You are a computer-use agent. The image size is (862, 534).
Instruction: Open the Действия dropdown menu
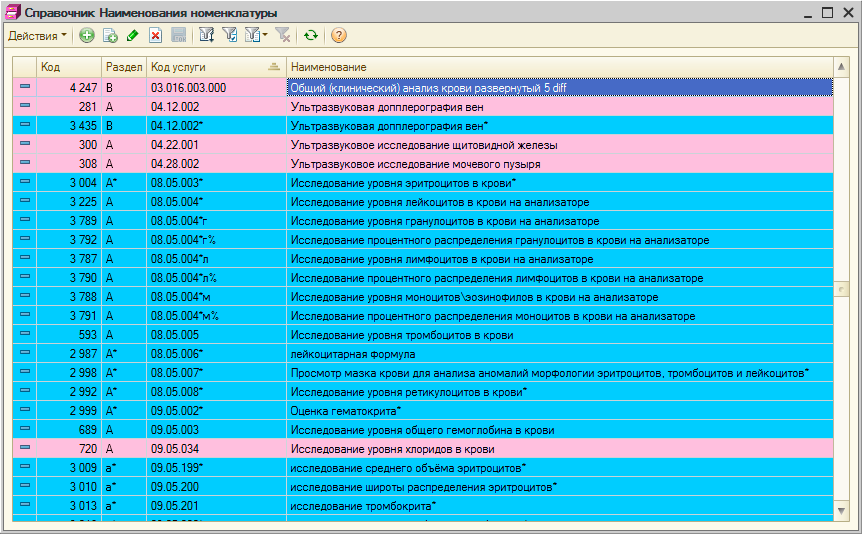pyautogui.click(x=37, y=36)
